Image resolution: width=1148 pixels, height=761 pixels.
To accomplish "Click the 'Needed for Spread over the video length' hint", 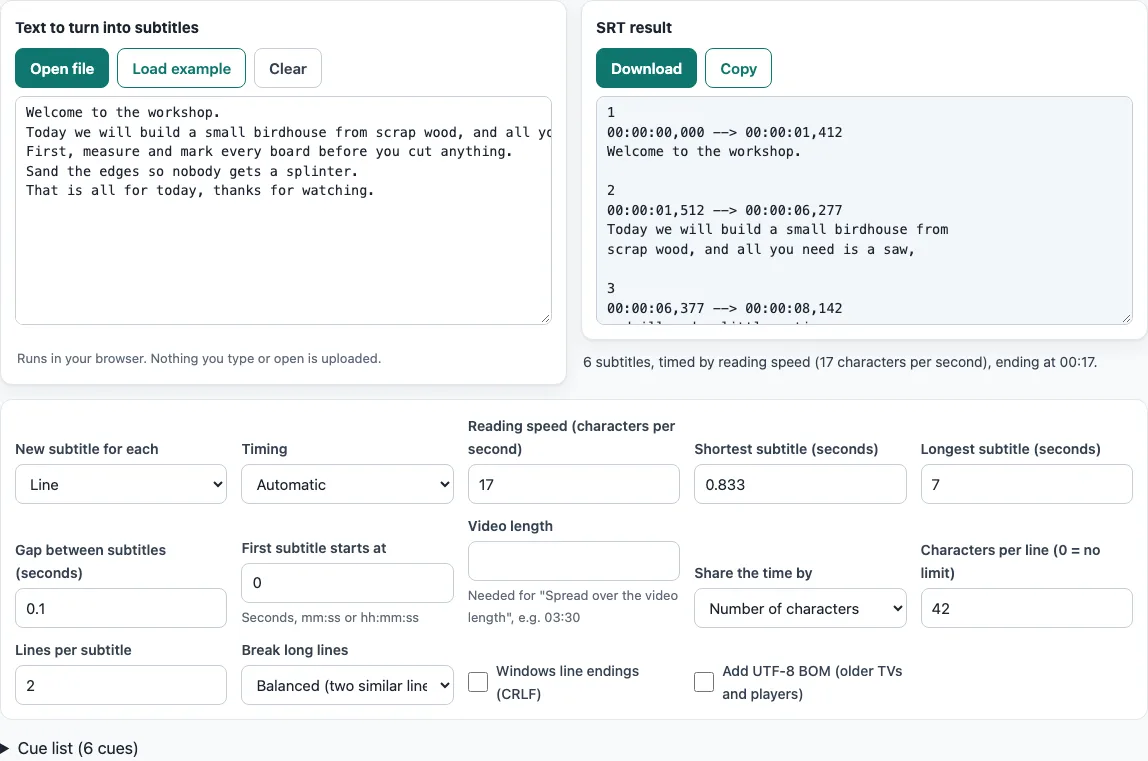I will 573,606.
